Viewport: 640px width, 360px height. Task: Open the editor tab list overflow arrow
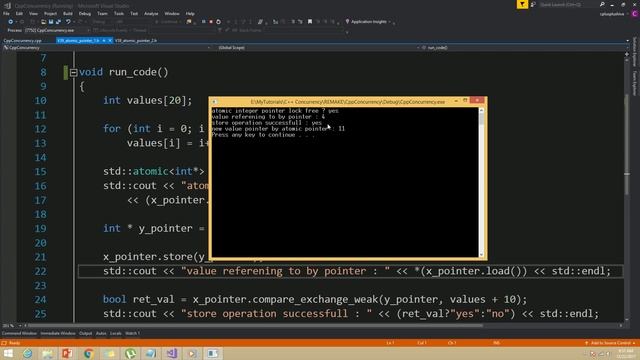[627, 41]
